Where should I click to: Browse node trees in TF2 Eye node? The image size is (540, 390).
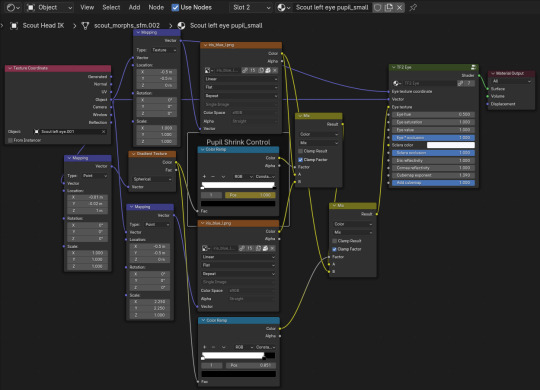396,83
